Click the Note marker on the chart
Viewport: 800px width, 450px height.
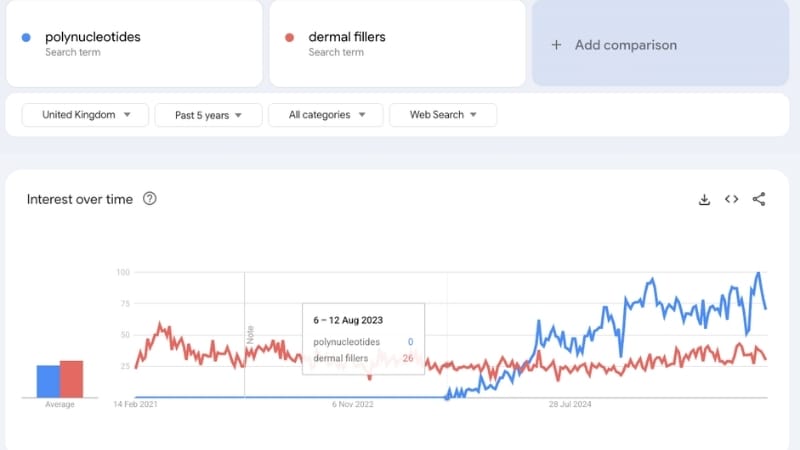point(250,335)
